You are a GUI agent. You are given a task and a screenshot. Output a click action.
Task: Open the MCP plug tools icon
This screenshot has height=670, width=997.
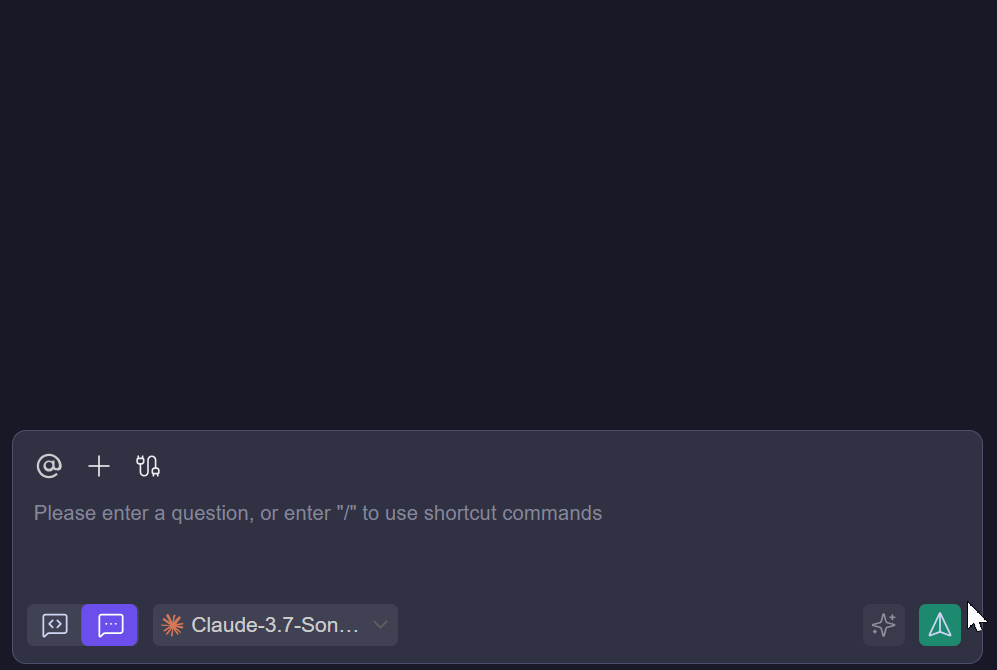pos(148,466)
